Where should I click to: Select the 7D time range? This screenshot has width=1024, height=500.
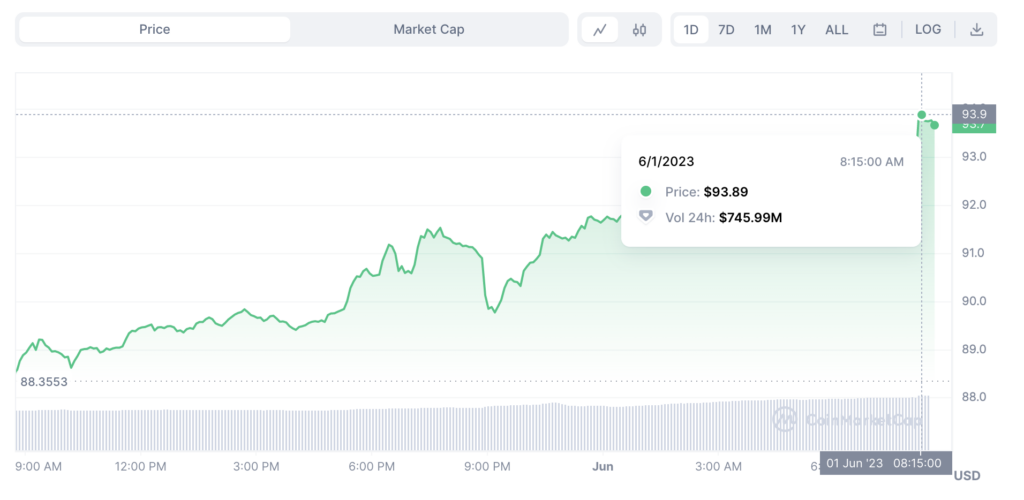(726, 30)
